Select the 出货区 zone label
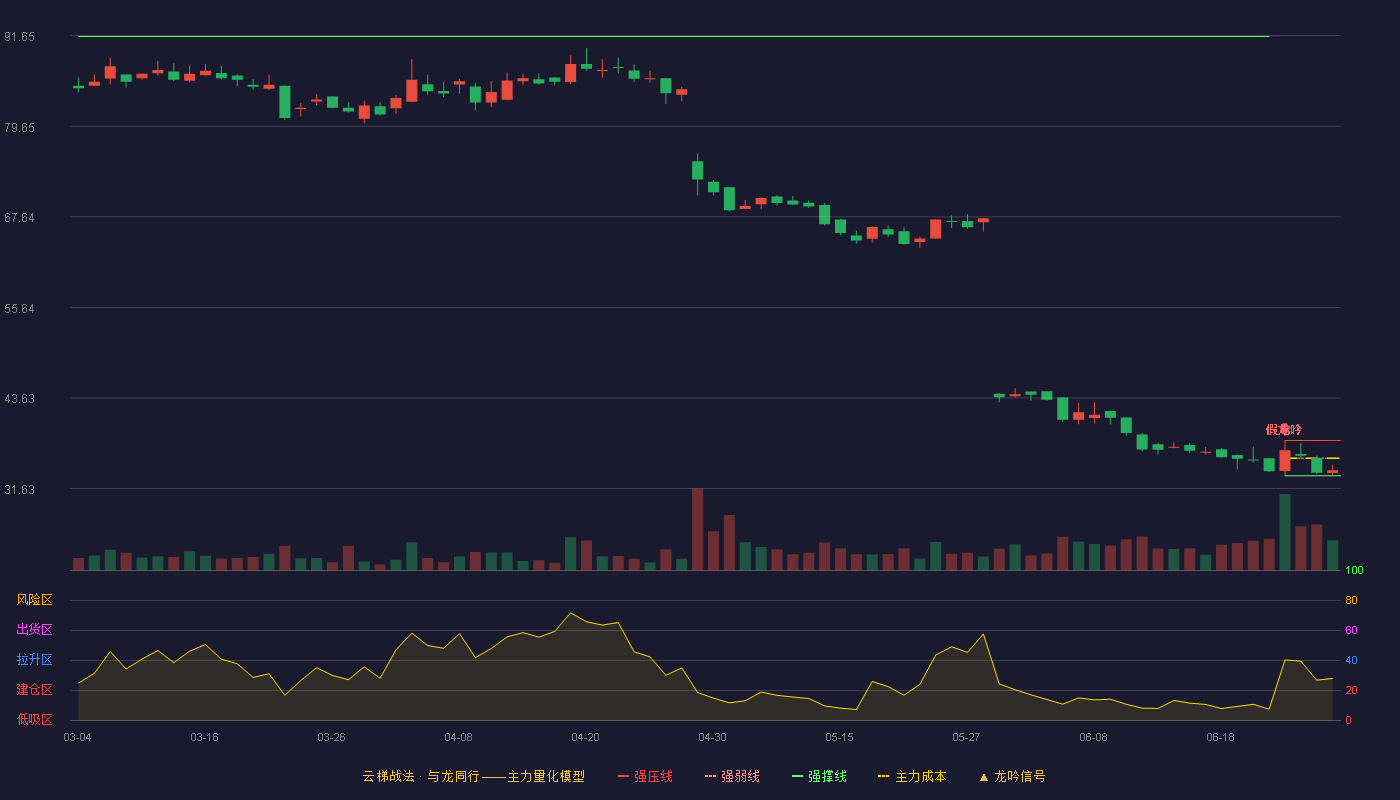This screenshot has height=800, width=1400. (x=34, y=630)
